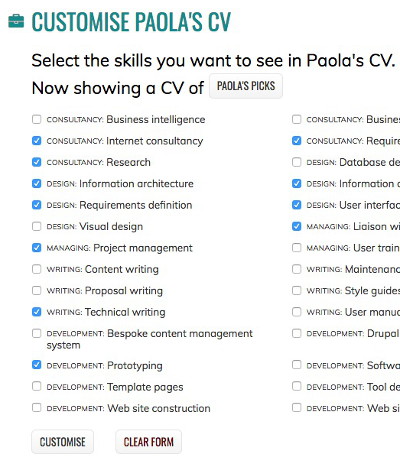The width and height of the screenshot is (400, 467).
Task: Enable Bespoke content management system checkbox
Action: pyautogui.click(x=37, y=333)
